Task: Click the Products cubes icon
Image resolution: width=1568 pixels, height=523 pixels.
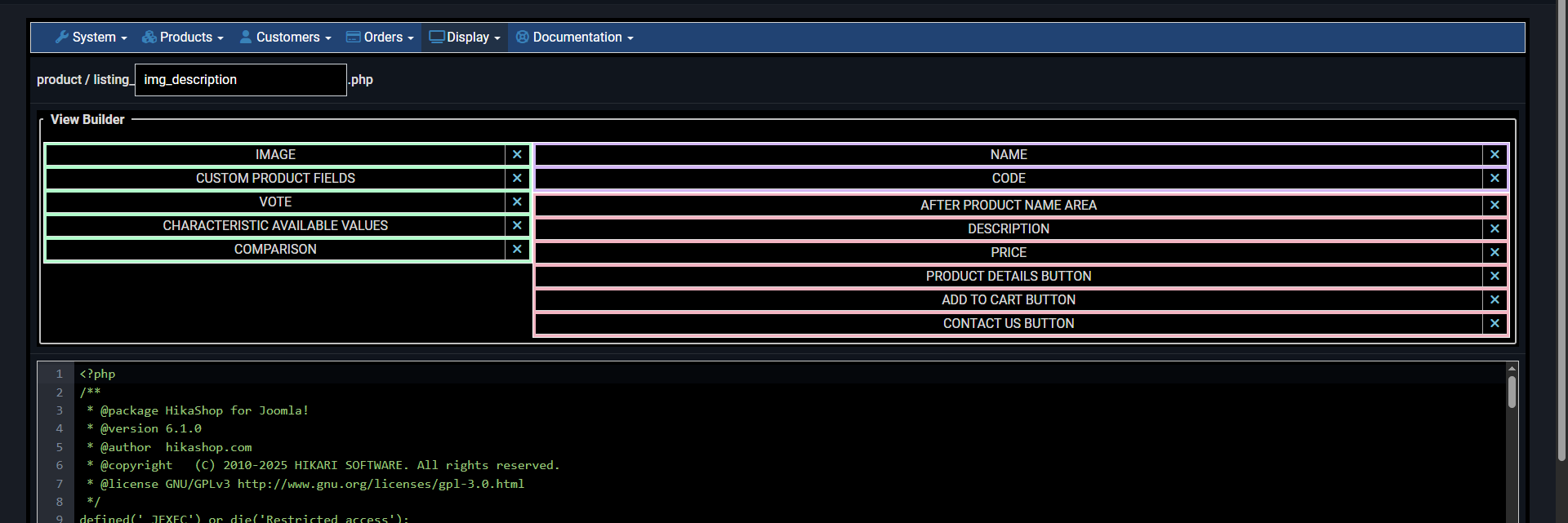Action: 149,37
